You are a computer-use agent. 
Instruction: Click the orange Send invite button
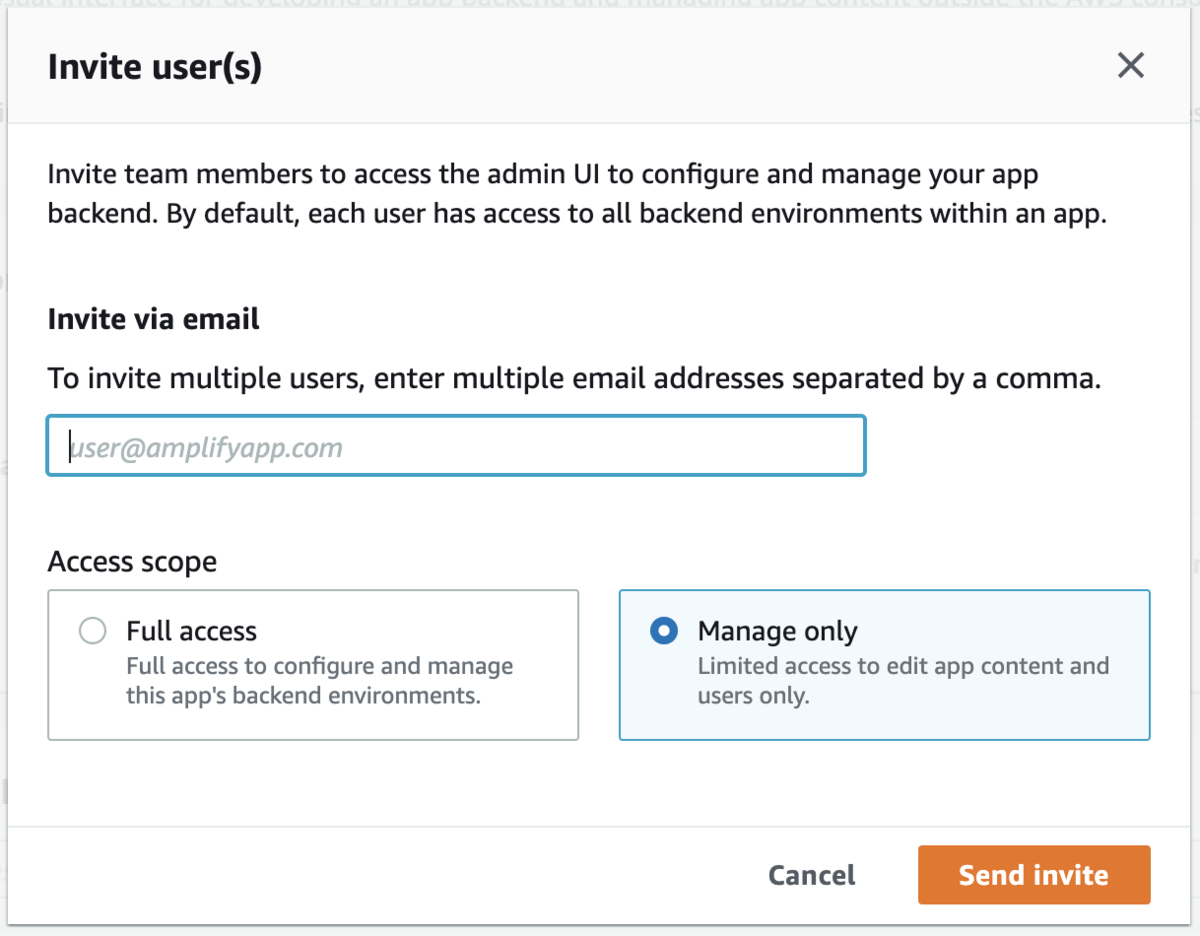pyautogui.click(x=1033, y=875)
